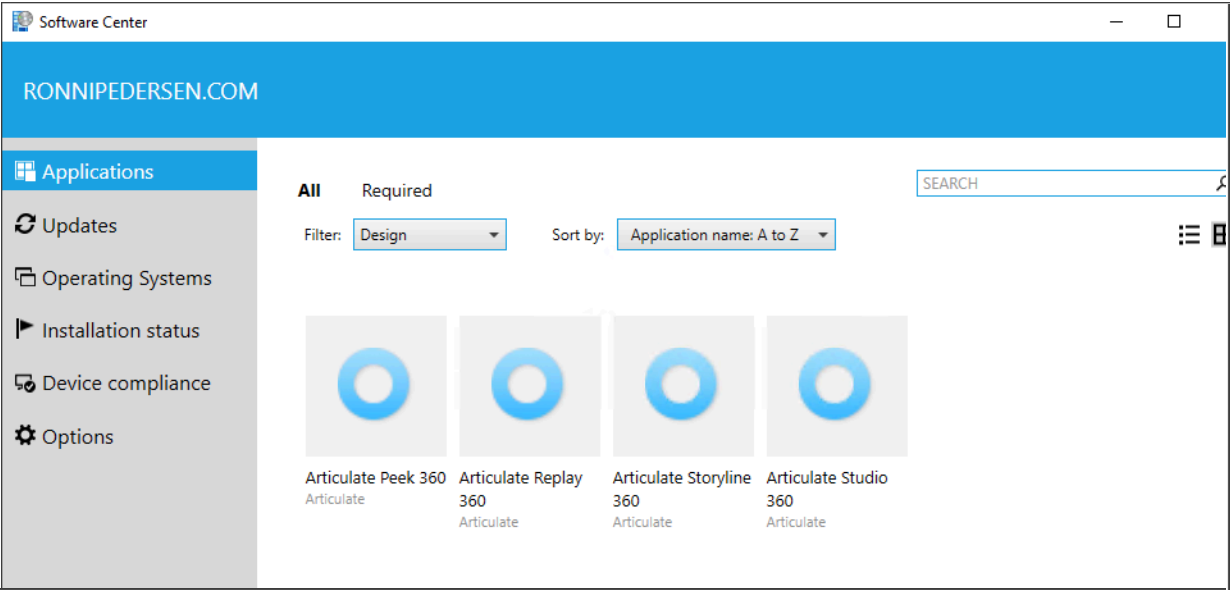Open the Articulate Storyline 360 tile
1230x590 pixels.
click(683, 386)
